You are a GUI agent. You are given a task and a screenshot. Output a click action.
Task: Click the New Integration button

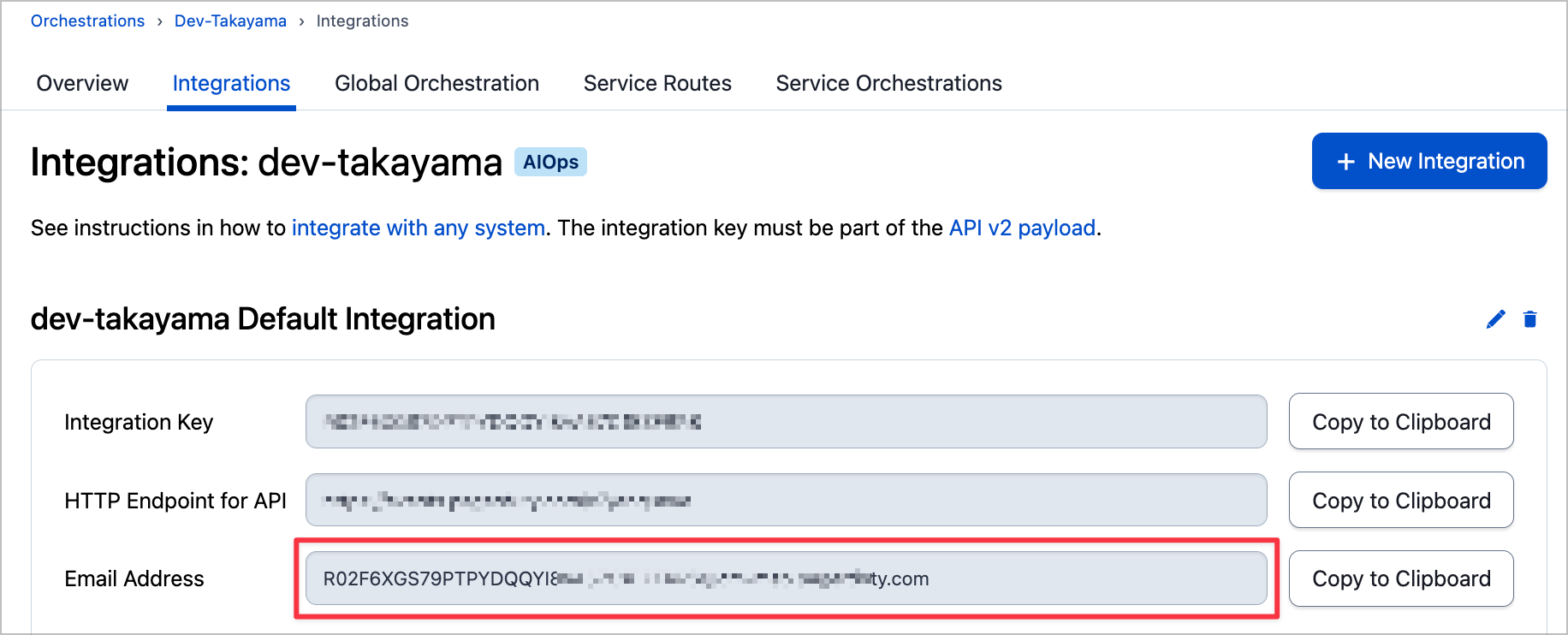pyautogui.click(x=1429, y=161)
